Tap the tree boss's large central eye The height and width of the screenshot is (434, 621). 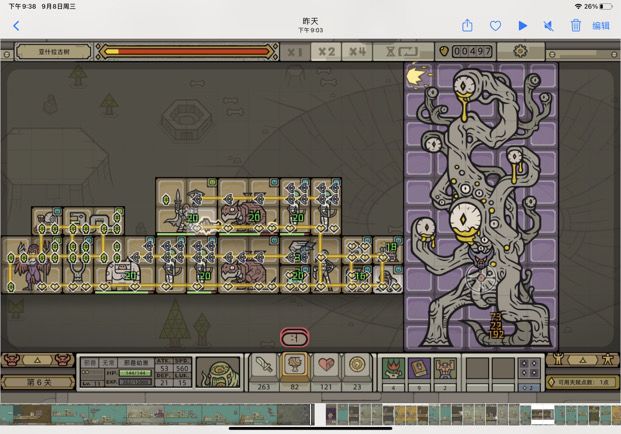464,219
